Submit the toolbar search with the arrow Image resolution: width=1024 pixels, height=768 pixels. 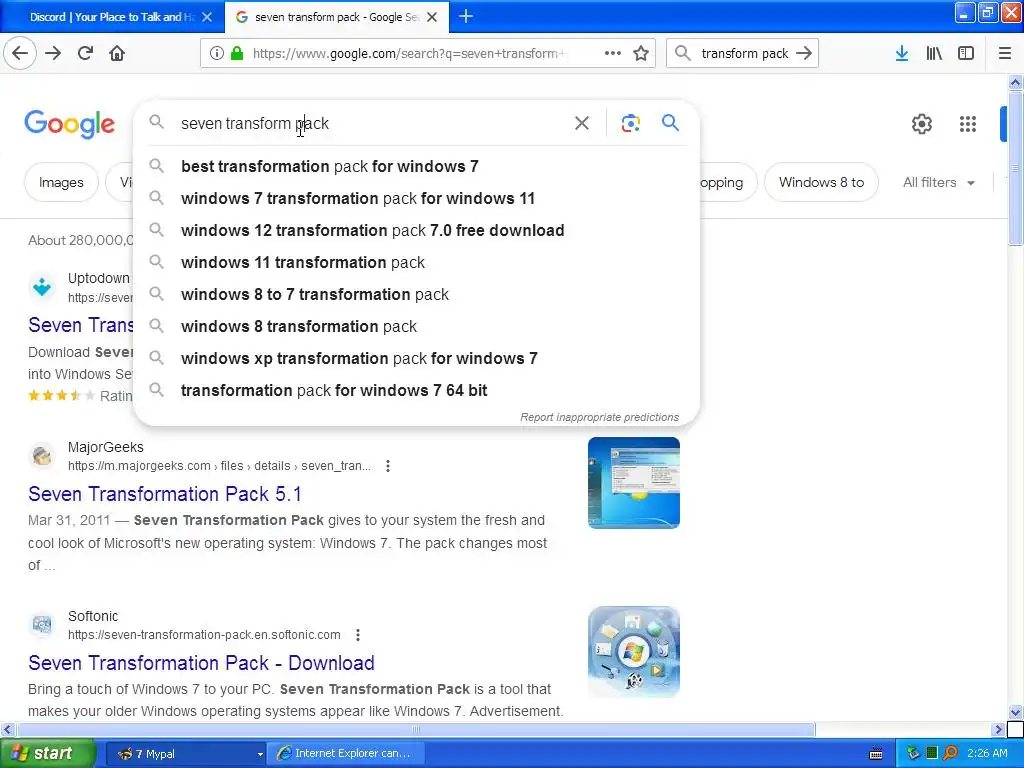tap(804, 54)
